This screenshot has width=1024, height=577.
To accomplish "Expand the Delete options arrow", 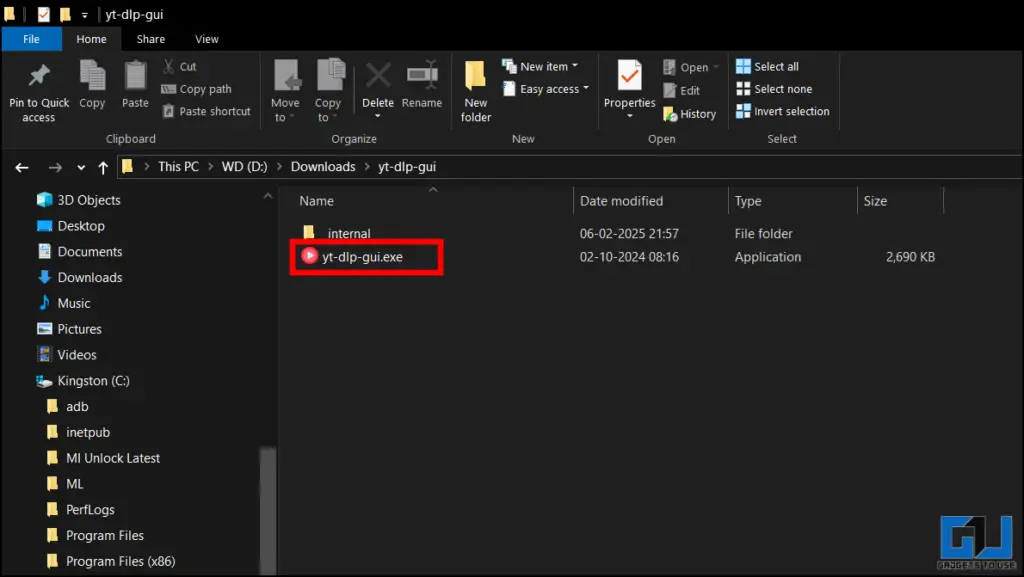I will click(377, 116).
